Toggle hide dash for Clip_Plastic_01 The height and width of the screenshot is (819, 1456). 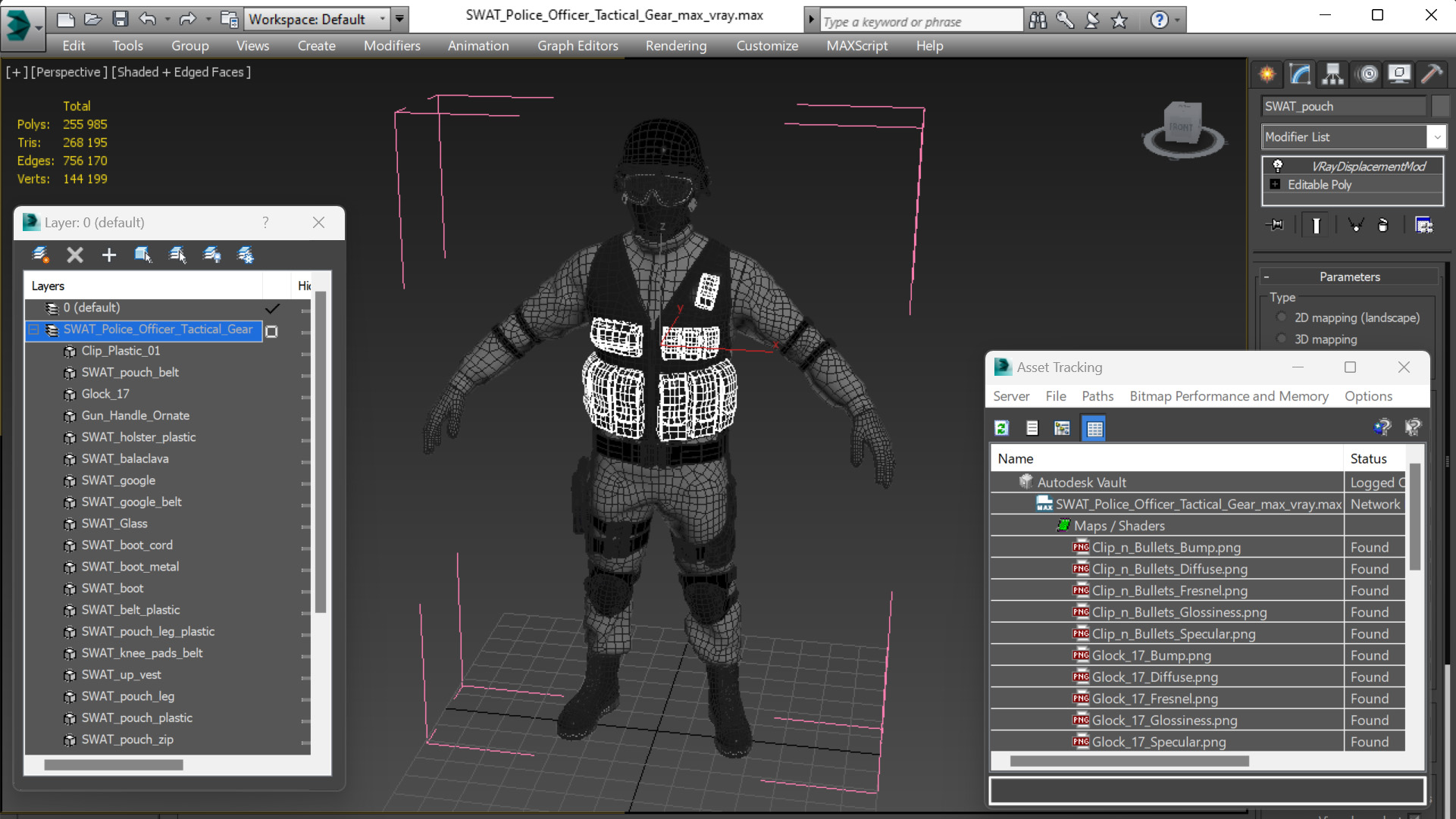tap(305, 353)
